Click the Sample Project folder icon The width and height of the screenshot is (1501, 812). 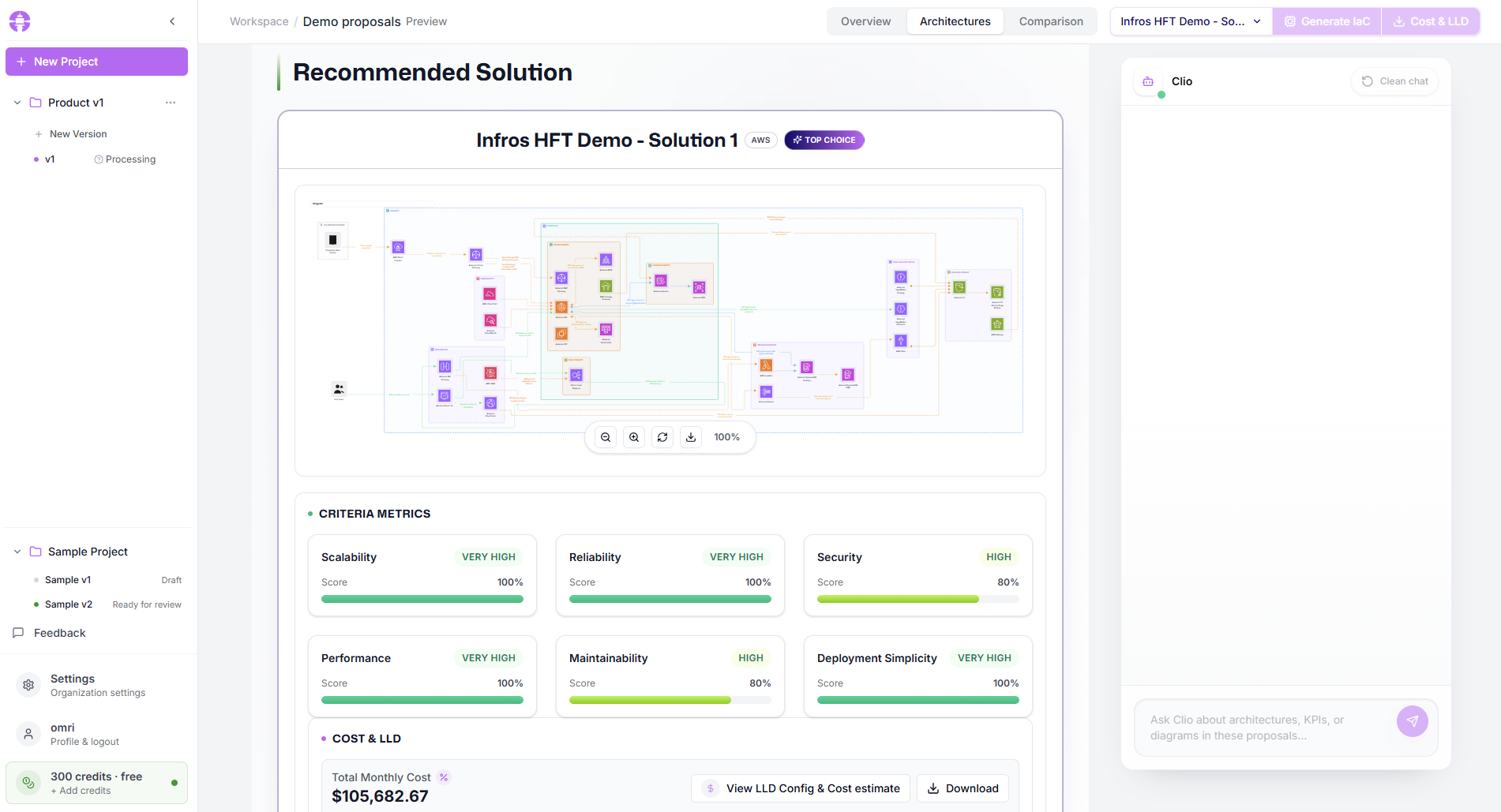pos(36,552)
